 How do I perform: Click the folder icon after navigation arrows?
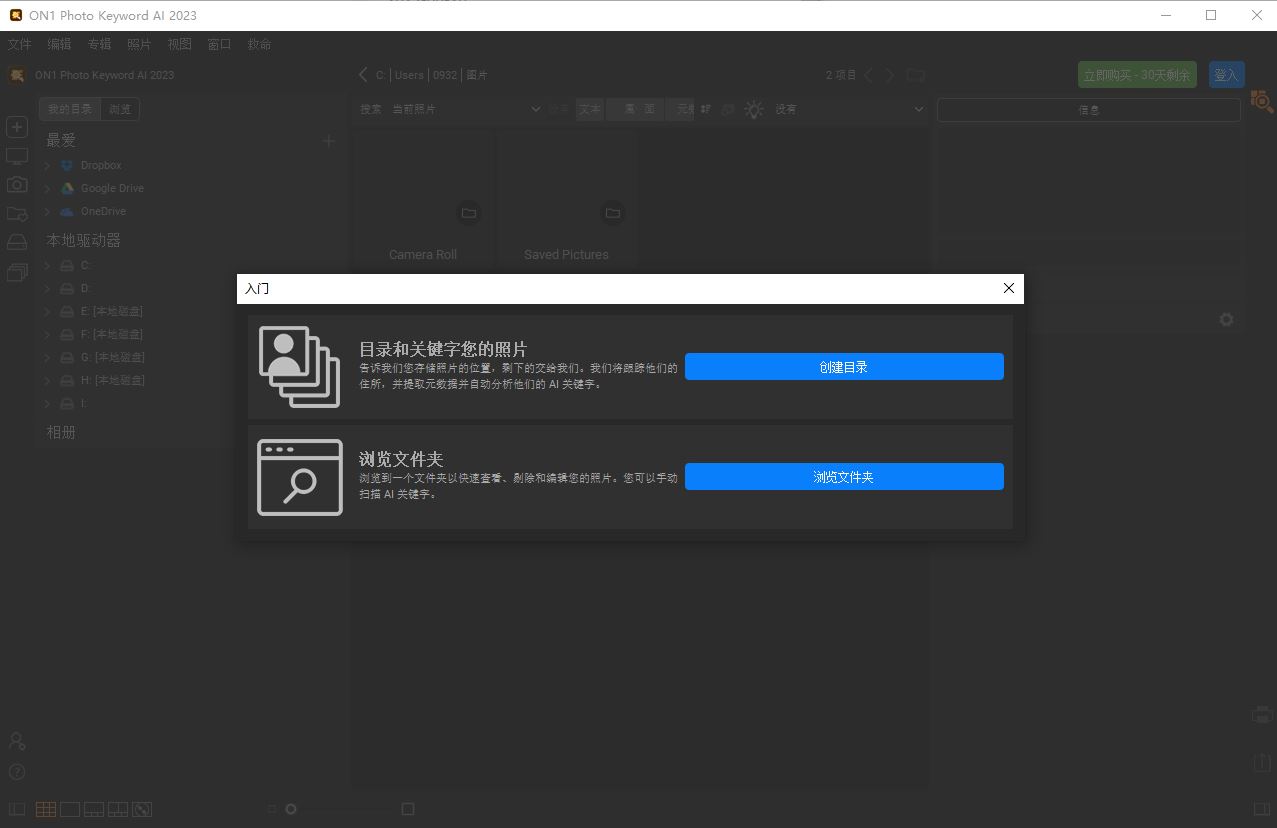(x=916, y=75)
